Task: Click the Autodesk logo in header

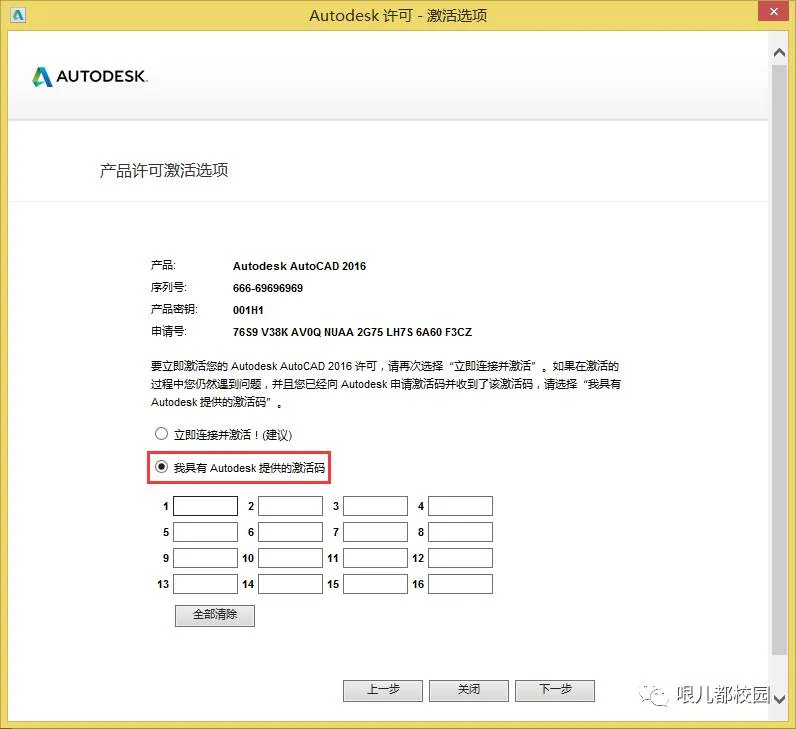Action: click(90, 77)
